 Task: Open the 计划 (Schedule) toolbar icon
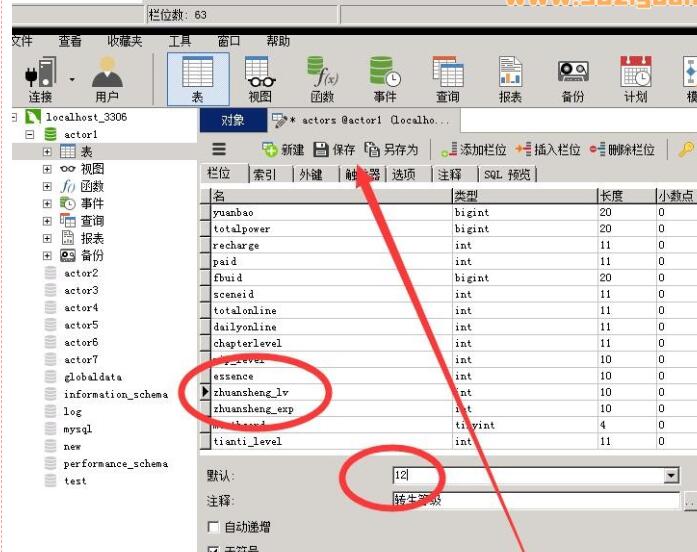(635, 77)
